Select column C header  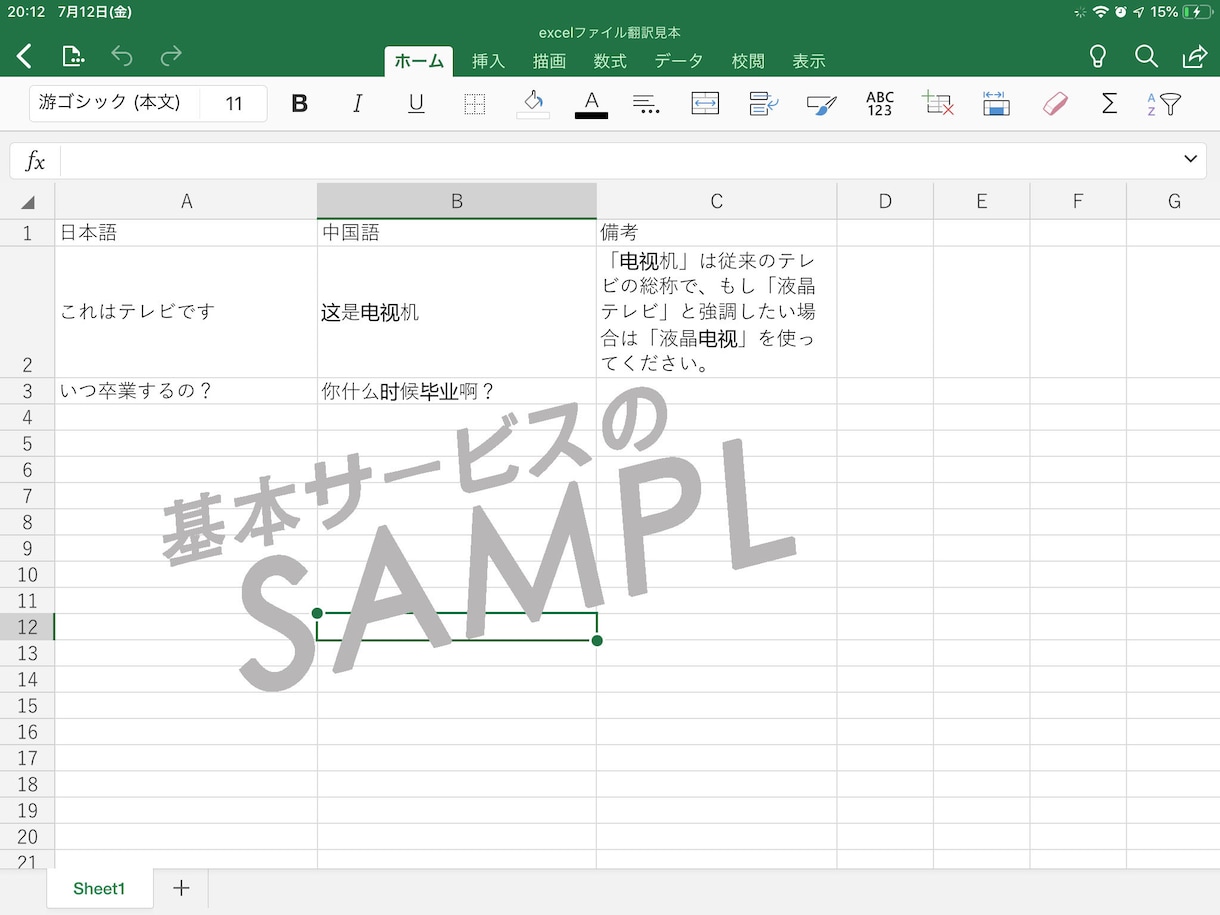(x=717, y=201)
